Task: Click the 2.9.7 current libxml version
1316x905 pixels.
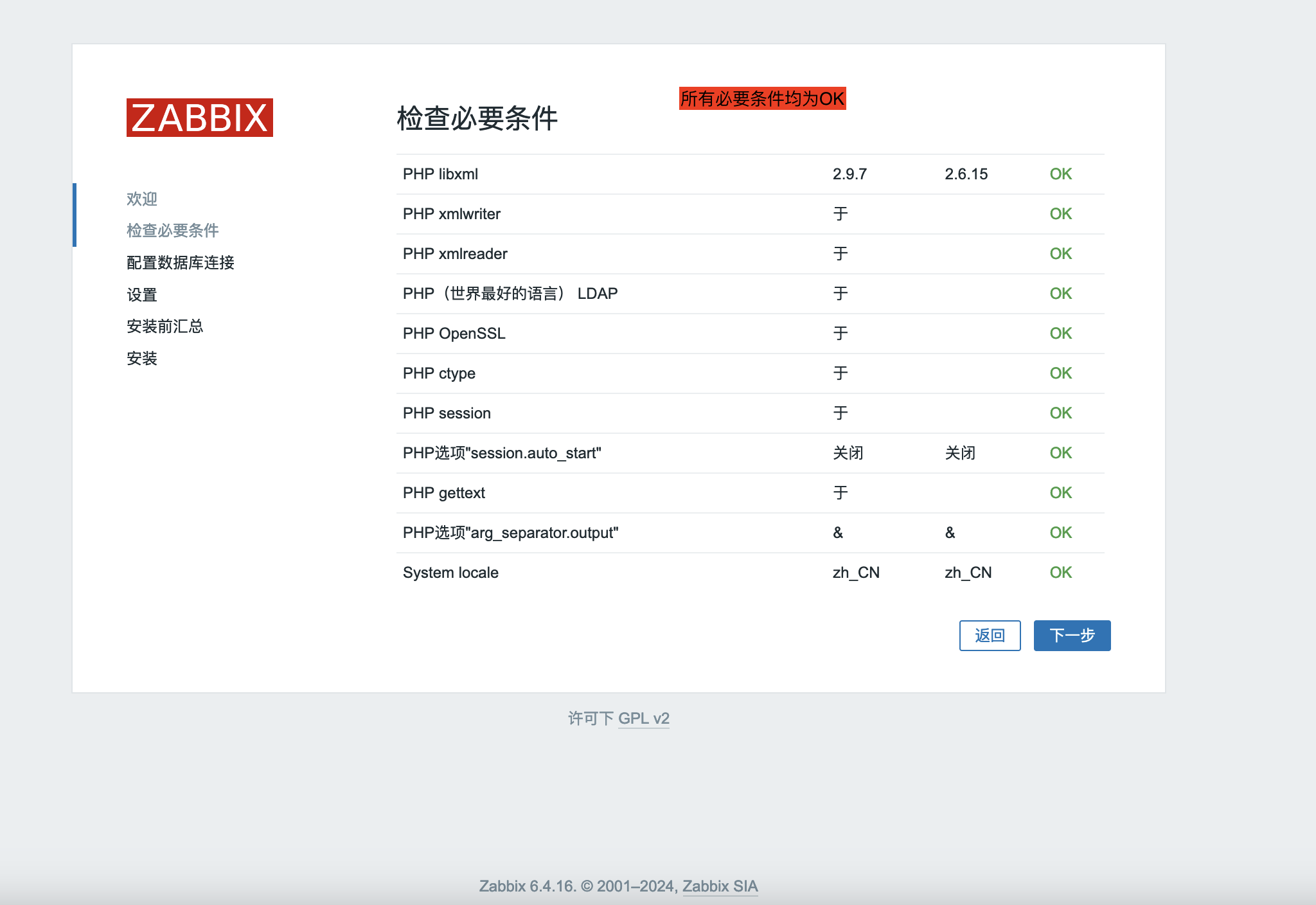Action: (849, 174)
